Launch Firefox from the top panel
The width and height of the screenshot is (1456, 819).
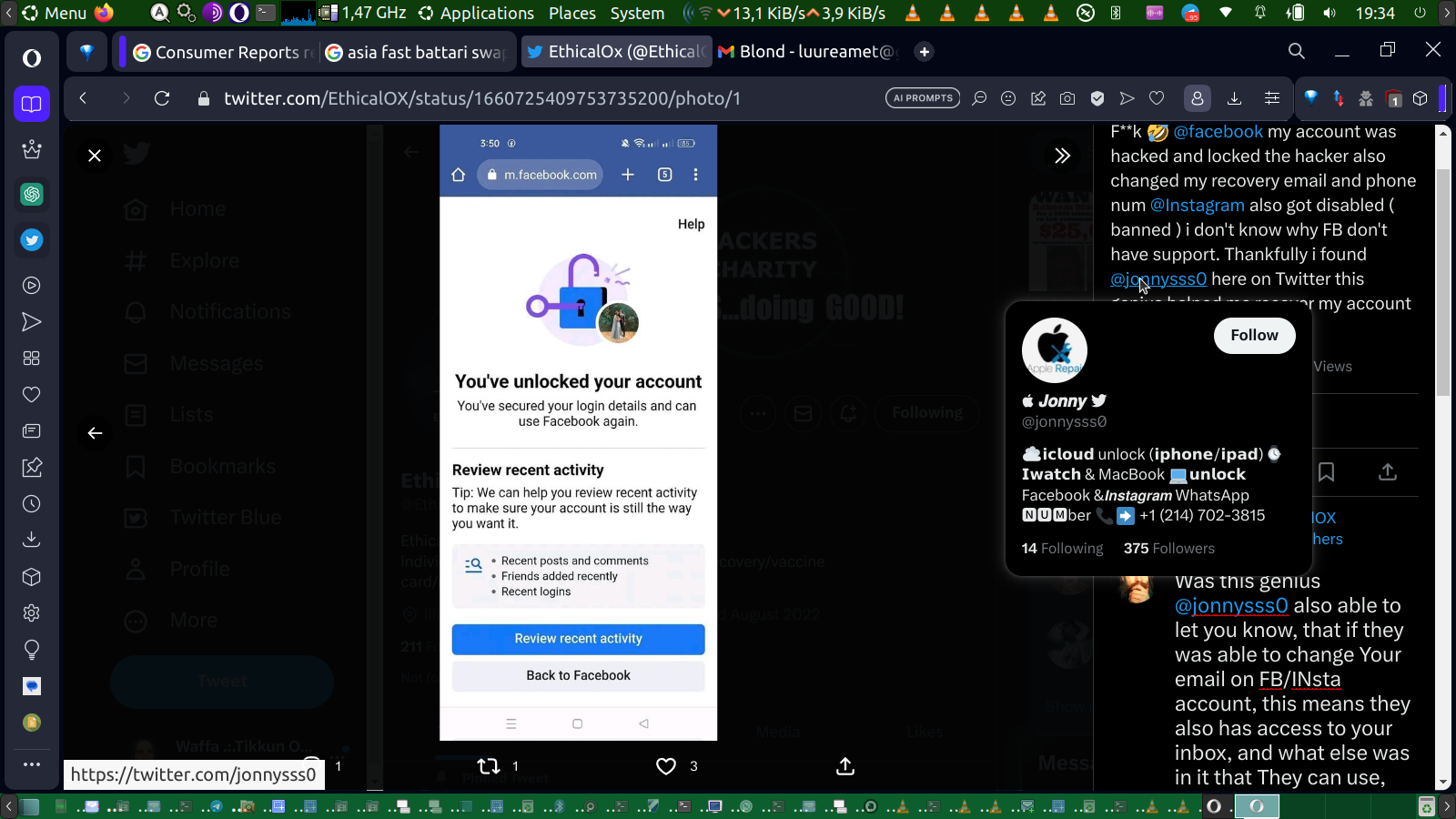click(x=104, y=13)
